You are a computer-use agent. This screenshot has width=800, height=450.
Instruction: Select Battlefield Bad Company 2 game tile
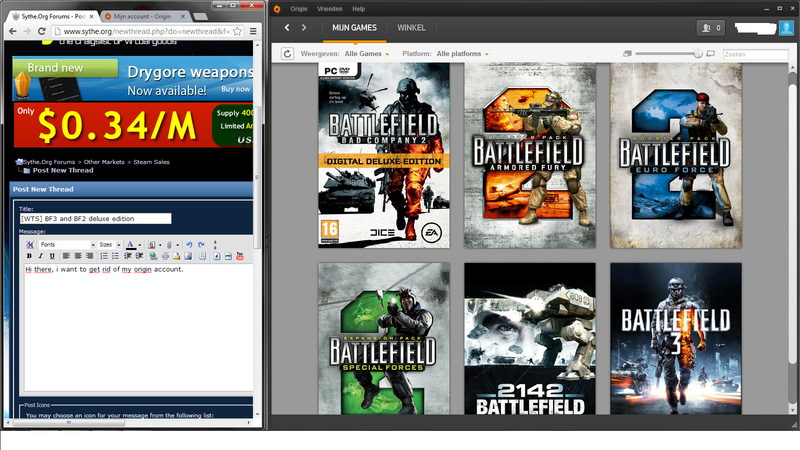384,155
